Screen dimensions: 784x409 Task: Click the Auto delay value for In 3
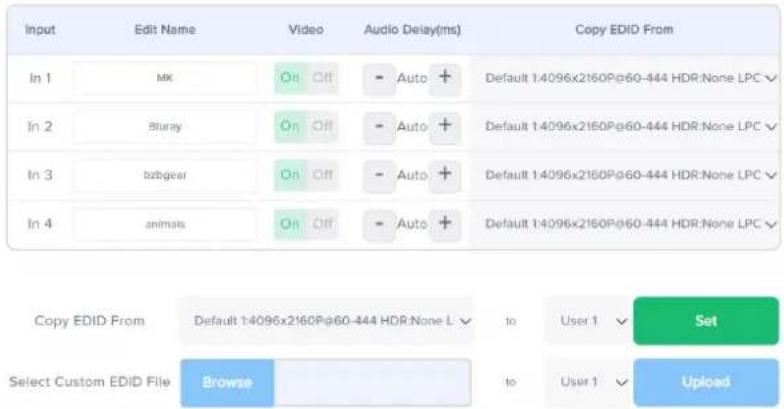(412, 175)
